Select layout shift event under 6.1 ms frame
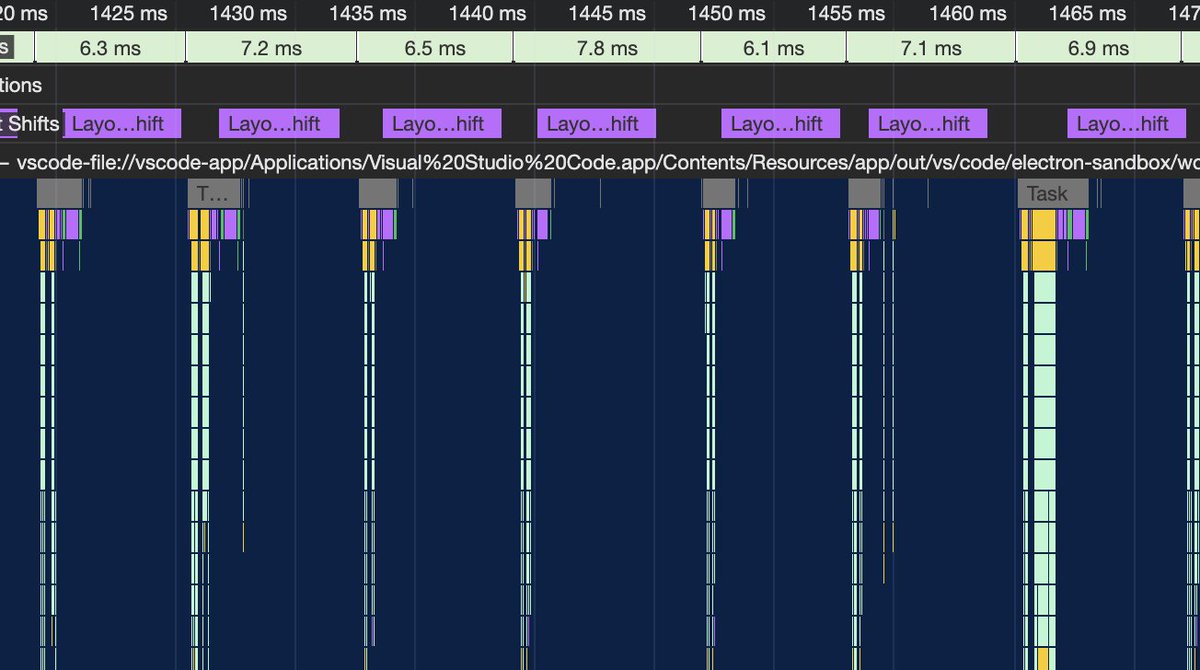Image resolution: width=1200 pixels, height=670 pixels. (x=781, y=124)
